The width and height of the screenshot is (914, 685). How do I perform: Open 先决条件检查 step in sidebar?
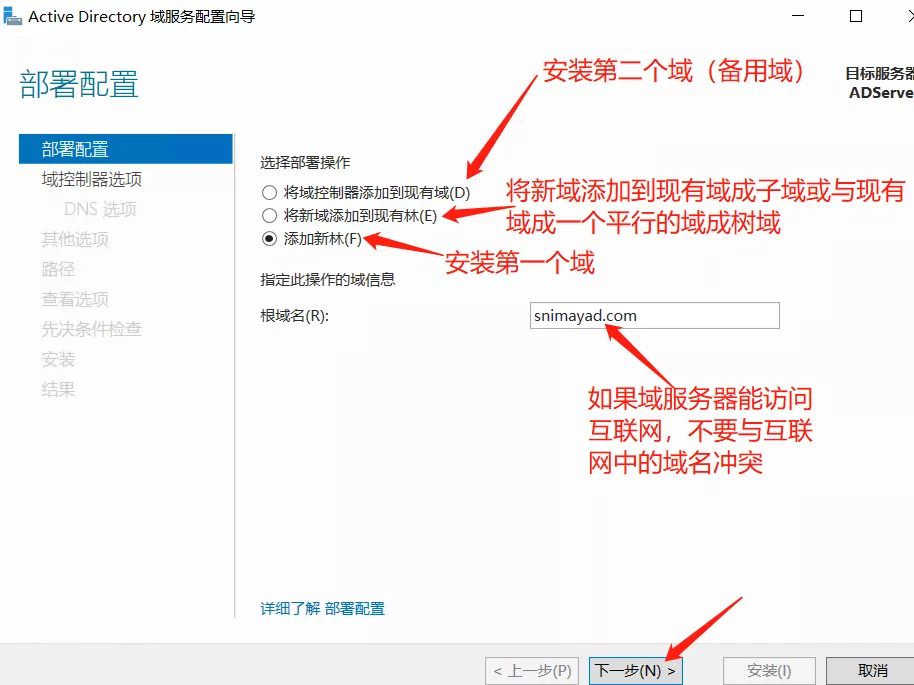[x=91, y=329]
